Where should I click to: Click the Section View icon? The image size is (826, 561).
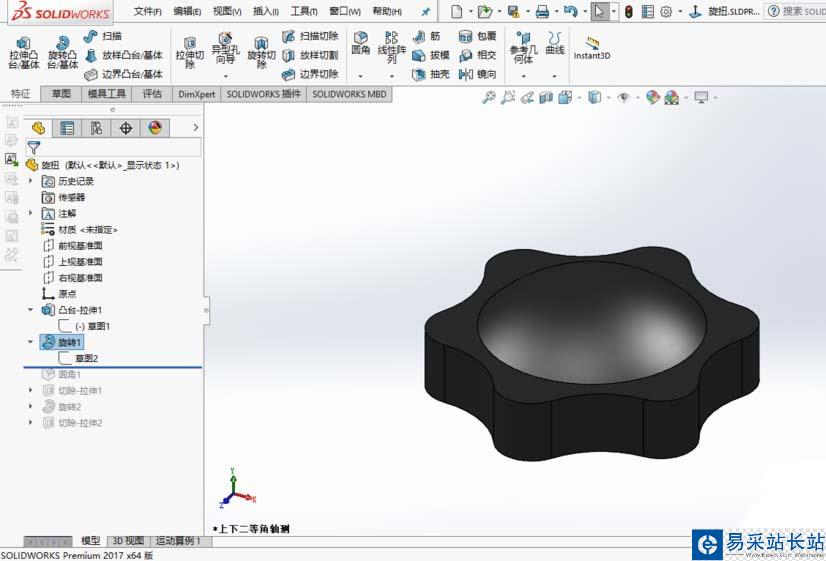click(x=546, y=97)
